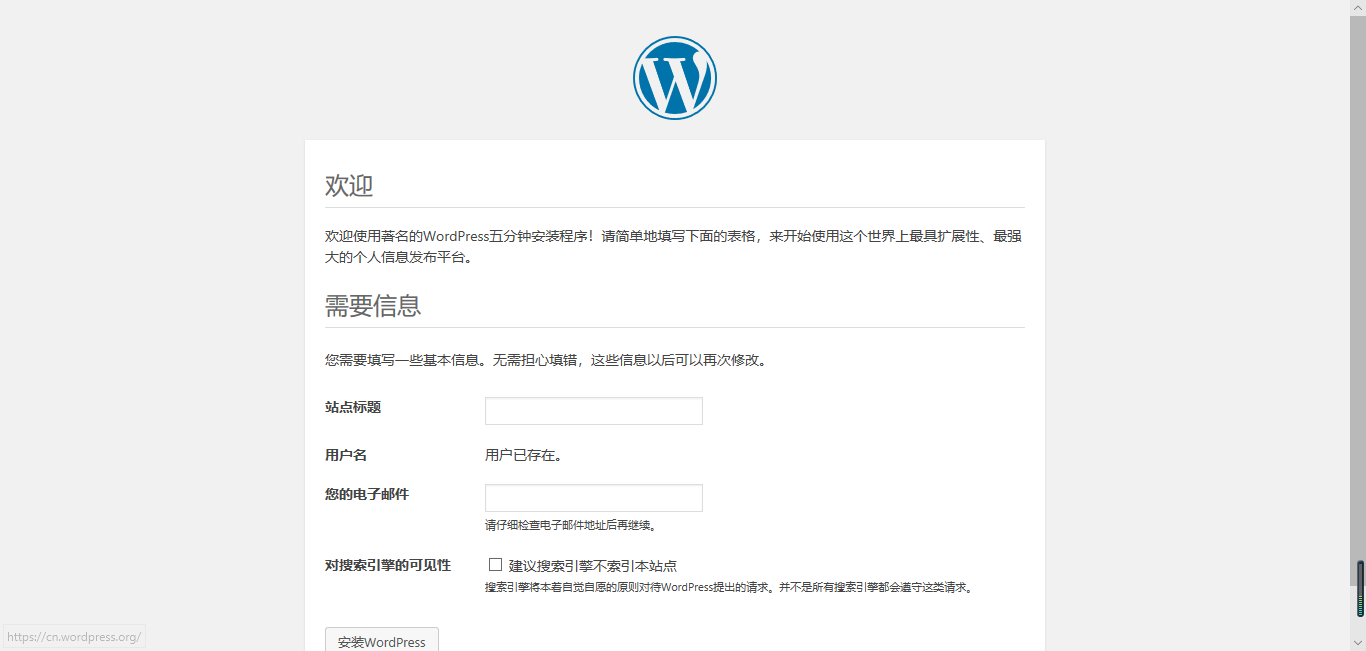Image resolution: width=1366 pixels, height=651 pixels.
Task: Click the 欢迎 heading
Action: click(349, 186)
